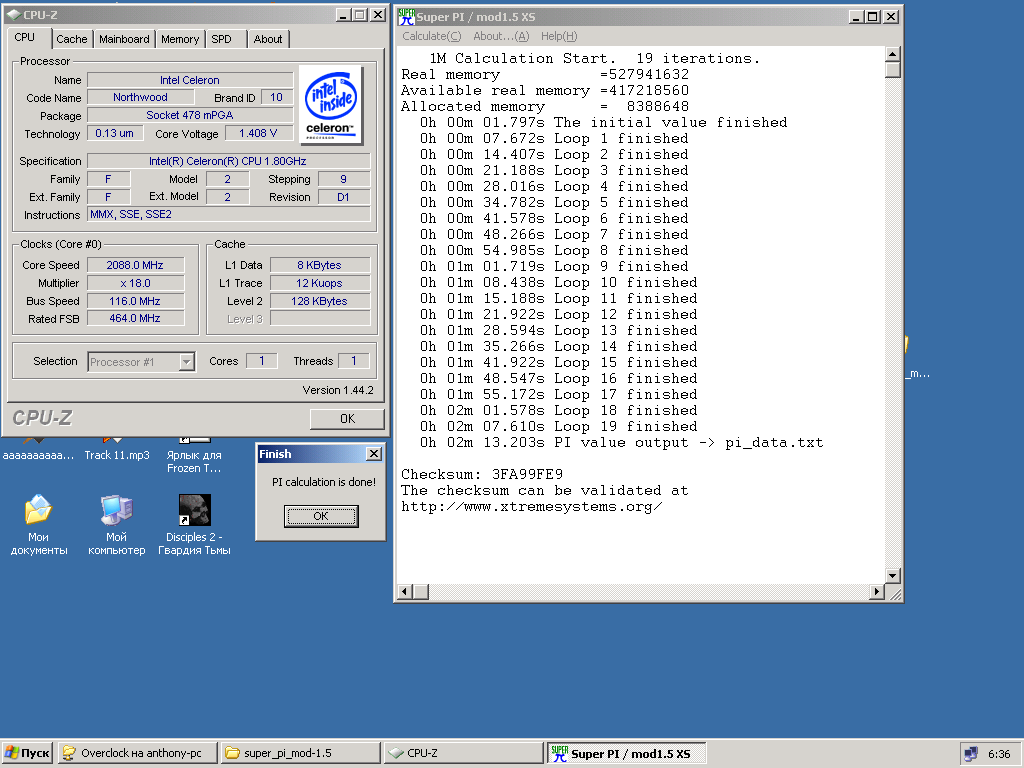
Task: Switch to CPU-Z taskbar button
Action: click(x=464, y=753)
